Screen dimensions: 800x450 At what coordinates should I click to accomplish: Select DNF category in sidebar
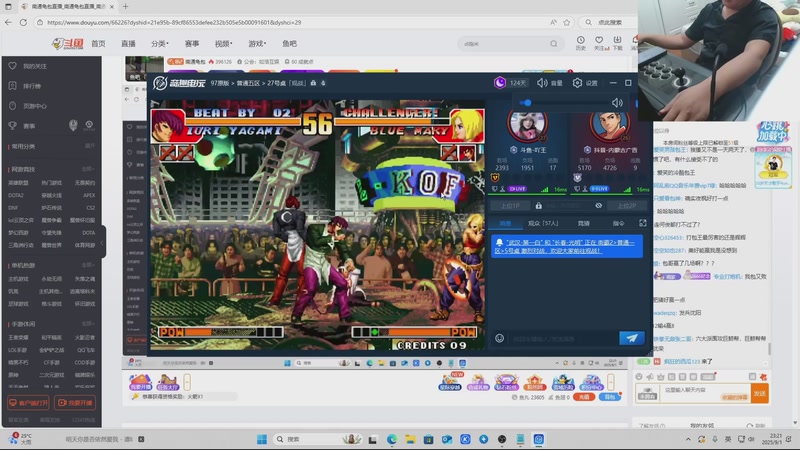tap(13, 208)
